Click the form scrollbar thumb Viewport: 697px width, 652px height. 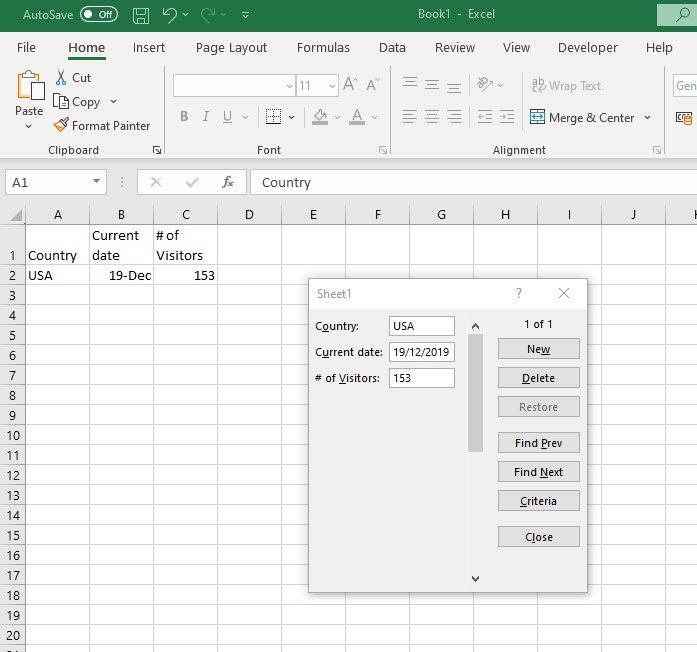pos(475,393)
